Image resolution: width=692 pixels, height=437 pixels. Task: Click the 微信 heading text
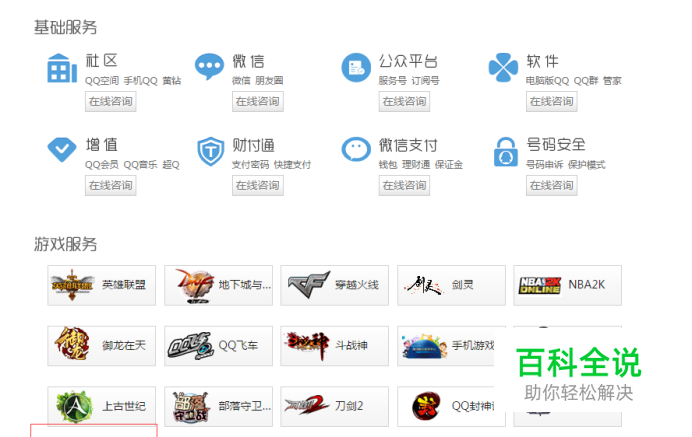[x=248, y=61]
